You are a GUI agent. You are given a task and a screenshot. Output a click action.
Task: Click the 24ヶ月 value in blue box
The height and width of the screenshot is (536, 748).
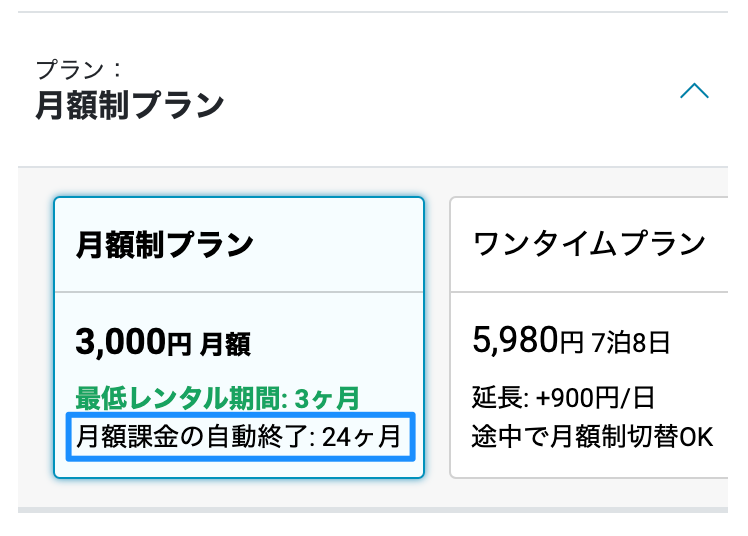361,437
